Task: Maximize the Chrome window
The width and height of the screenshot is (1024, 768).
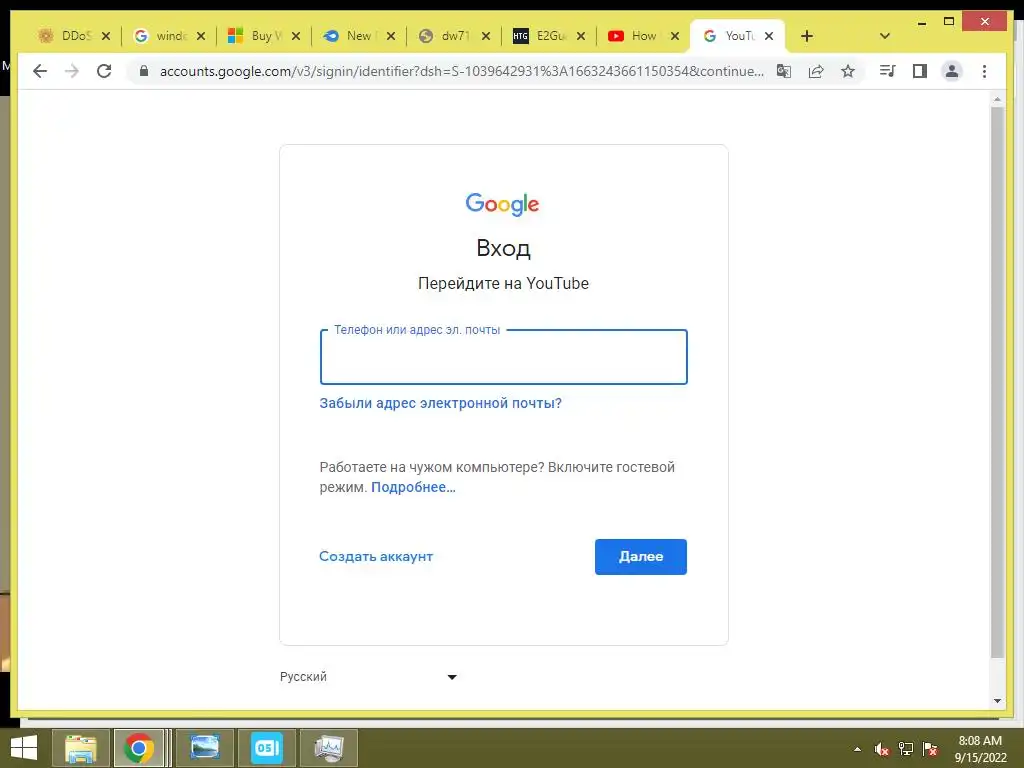Action: (949, 22)
